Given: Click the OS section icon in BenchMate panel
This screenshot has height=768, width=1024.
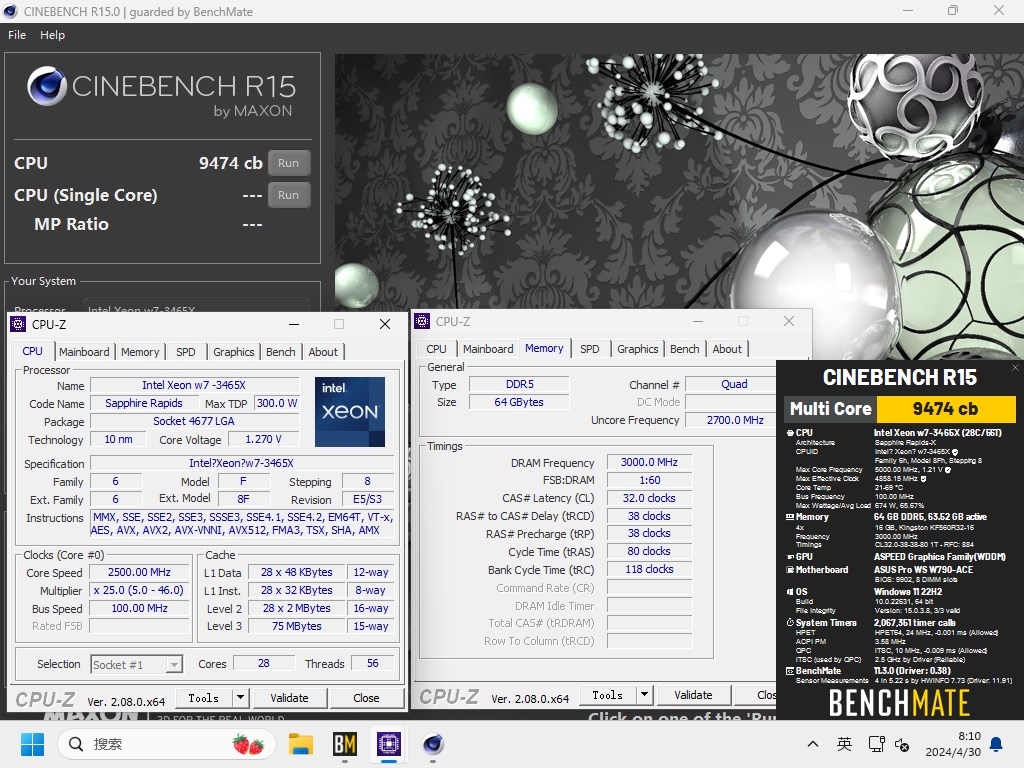Looking at the screenshot, I should click(x=790, y=592).
